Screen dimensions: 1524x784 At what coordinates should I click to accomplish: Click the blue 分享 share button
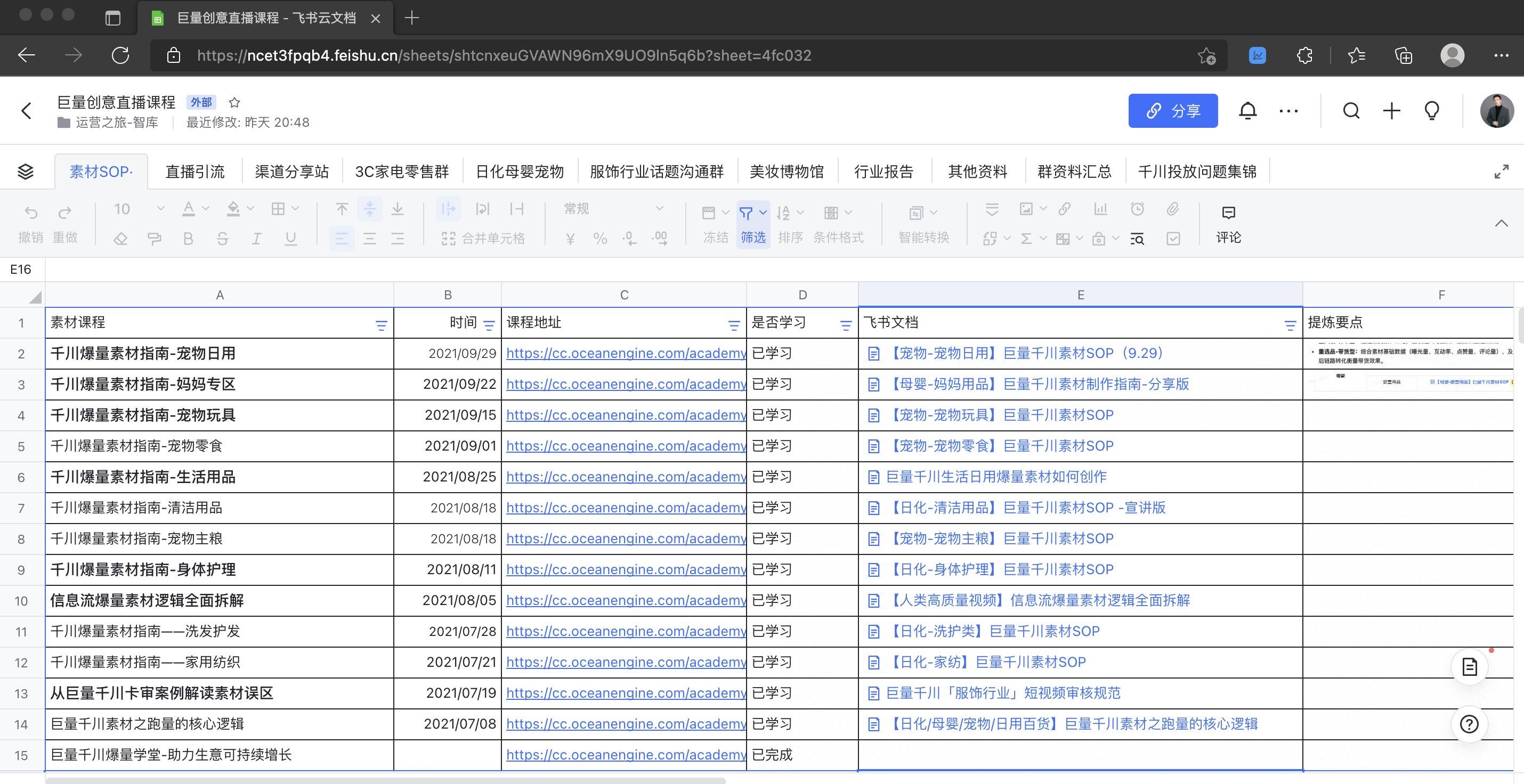tap(1173, 111)
